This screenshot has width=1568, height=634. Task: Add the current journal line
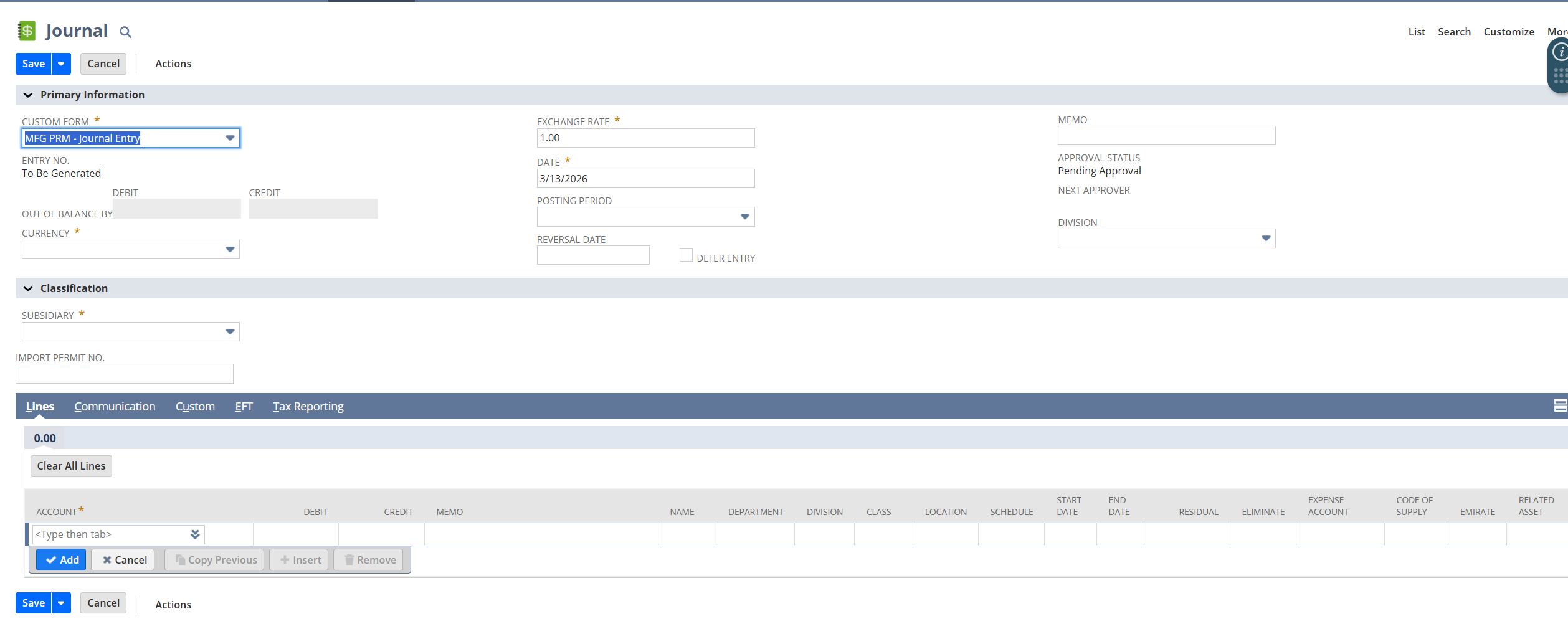pos(61,560)
